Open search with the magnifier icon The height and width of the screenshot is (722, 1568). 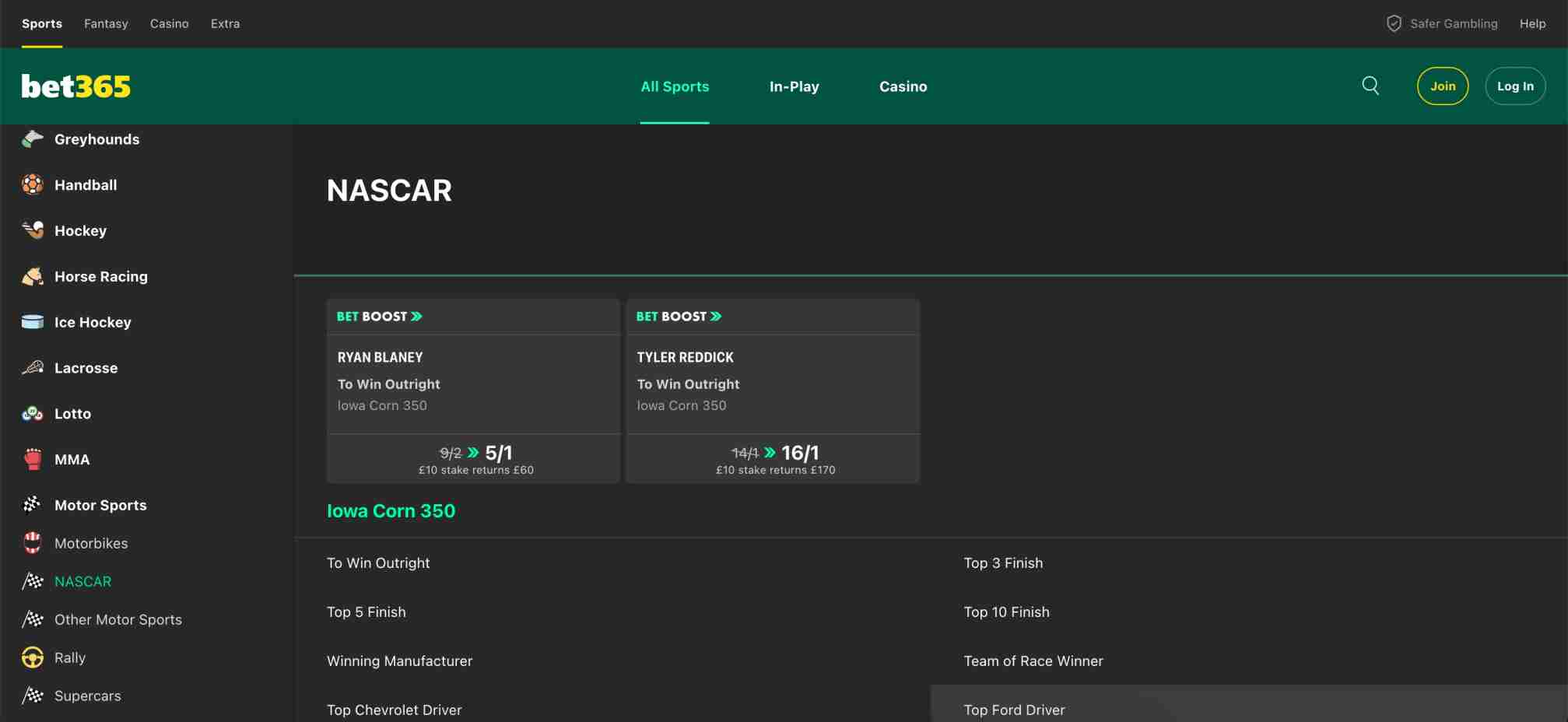pos(1371,86)
